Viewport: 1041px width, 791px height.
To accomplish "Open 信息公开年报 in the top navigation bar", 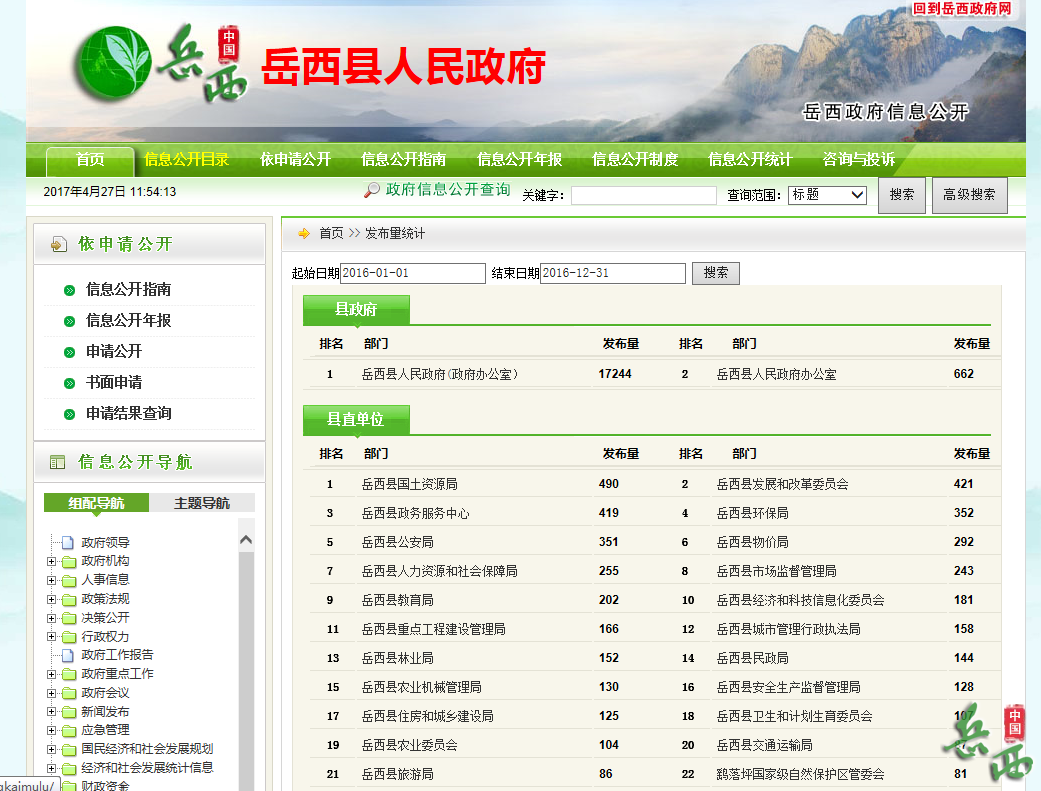I will [519, 159].
